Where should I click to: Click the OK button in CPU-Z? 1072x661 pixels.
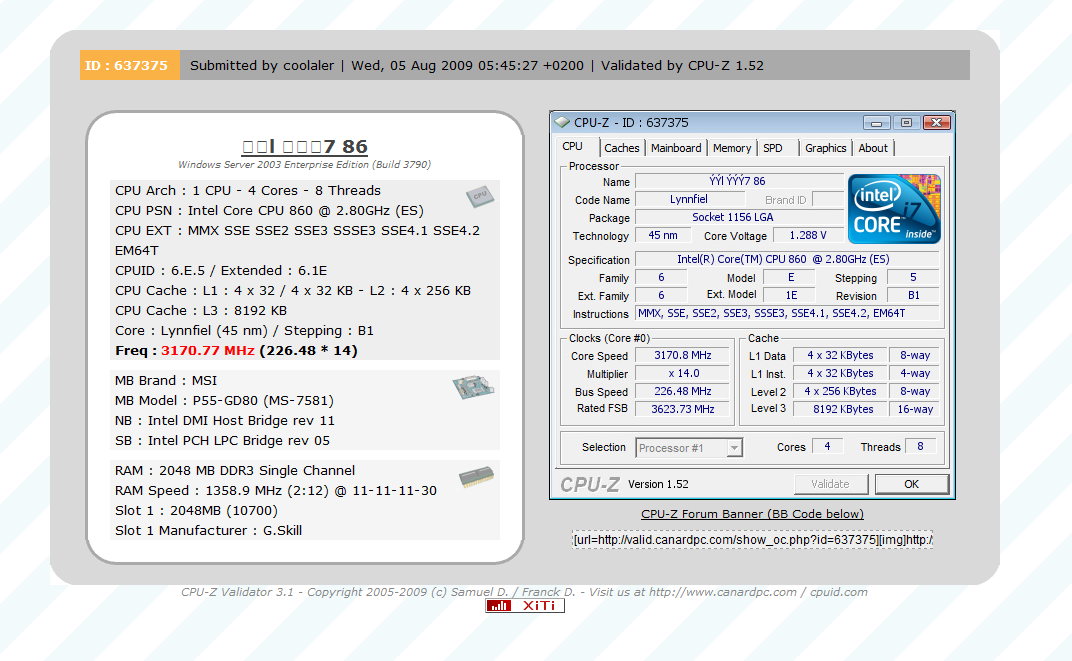[x=911, y=484]
